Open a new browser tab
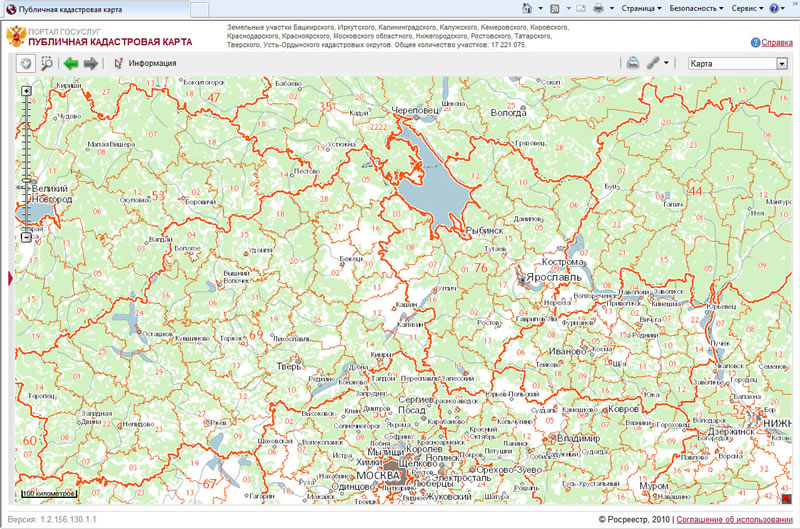The image size is (800, 529). [x=199, y=9]
